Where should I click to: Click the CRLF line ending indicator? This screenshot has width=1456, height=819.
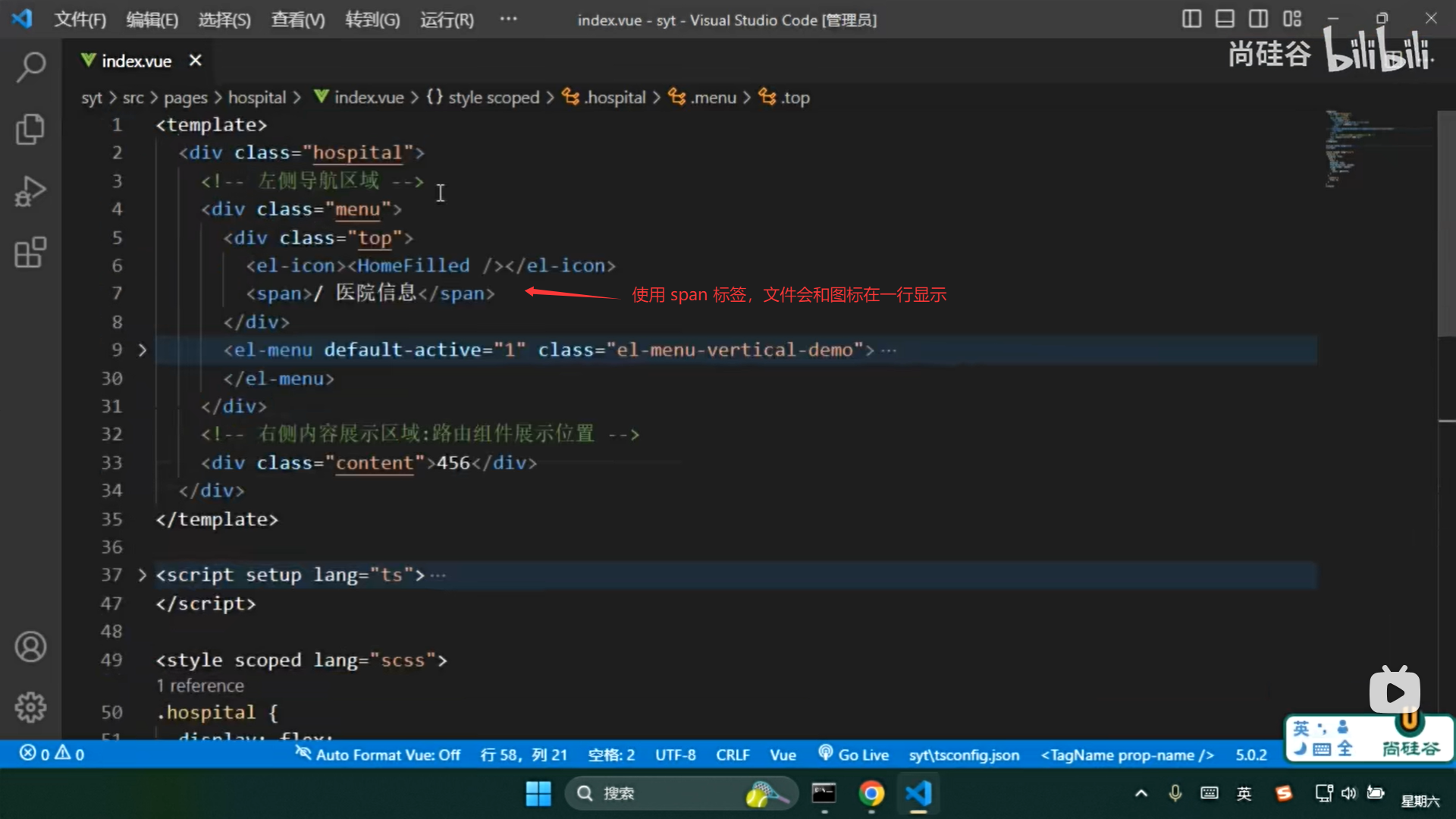733,755
